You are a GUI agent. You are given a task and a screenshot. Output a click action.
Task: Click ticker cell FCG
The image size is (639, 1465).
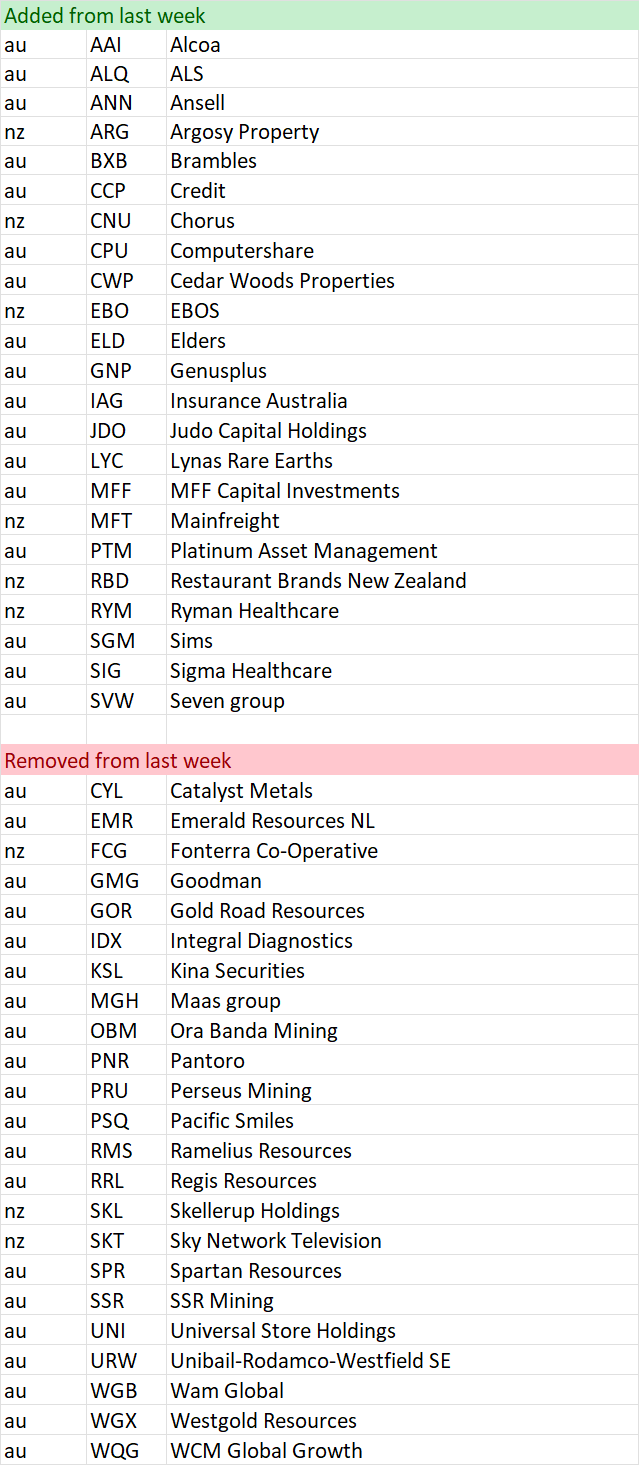coord(126,850)
